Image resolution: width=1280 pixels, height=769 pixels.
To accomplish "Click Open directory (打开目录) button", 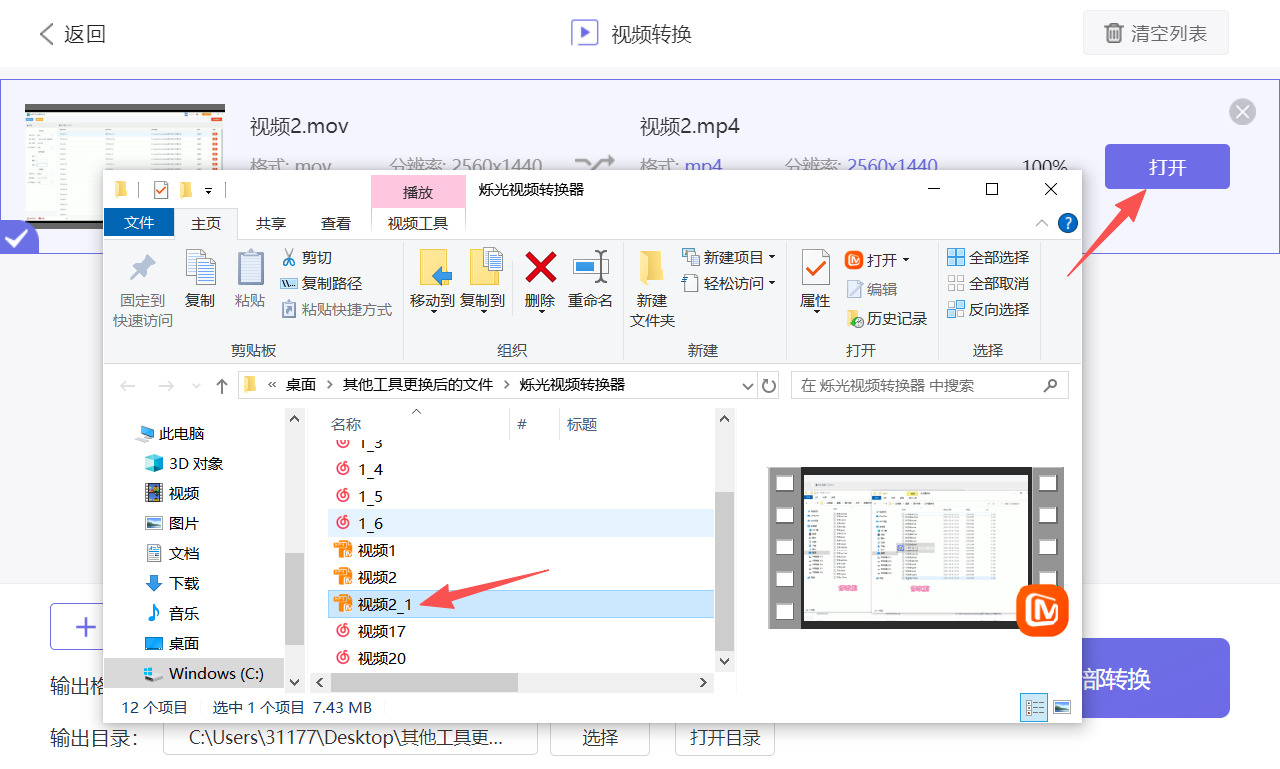I will point(725,738).
